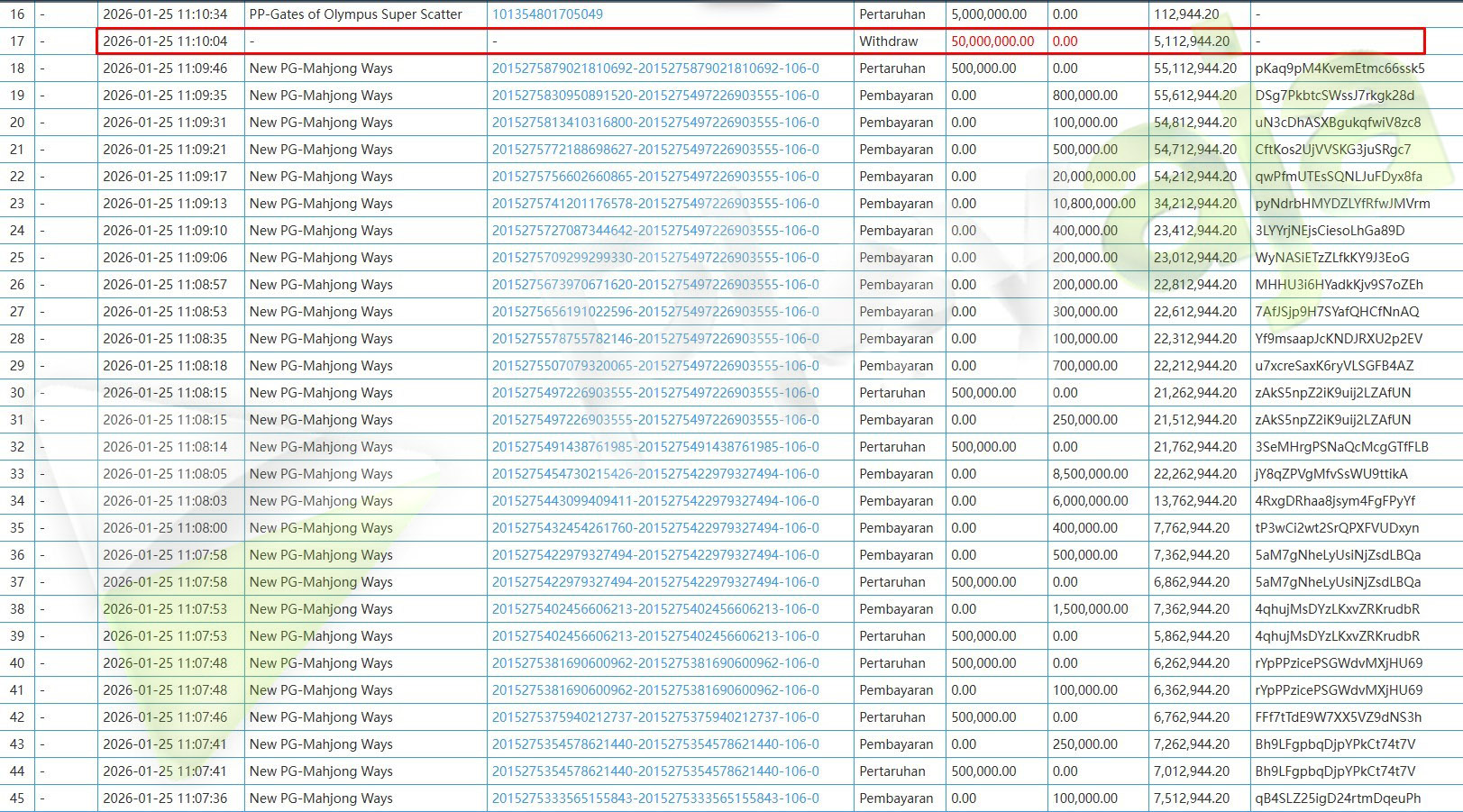Open transaction link starting 2015275443099409411

[x=655, y=501]
